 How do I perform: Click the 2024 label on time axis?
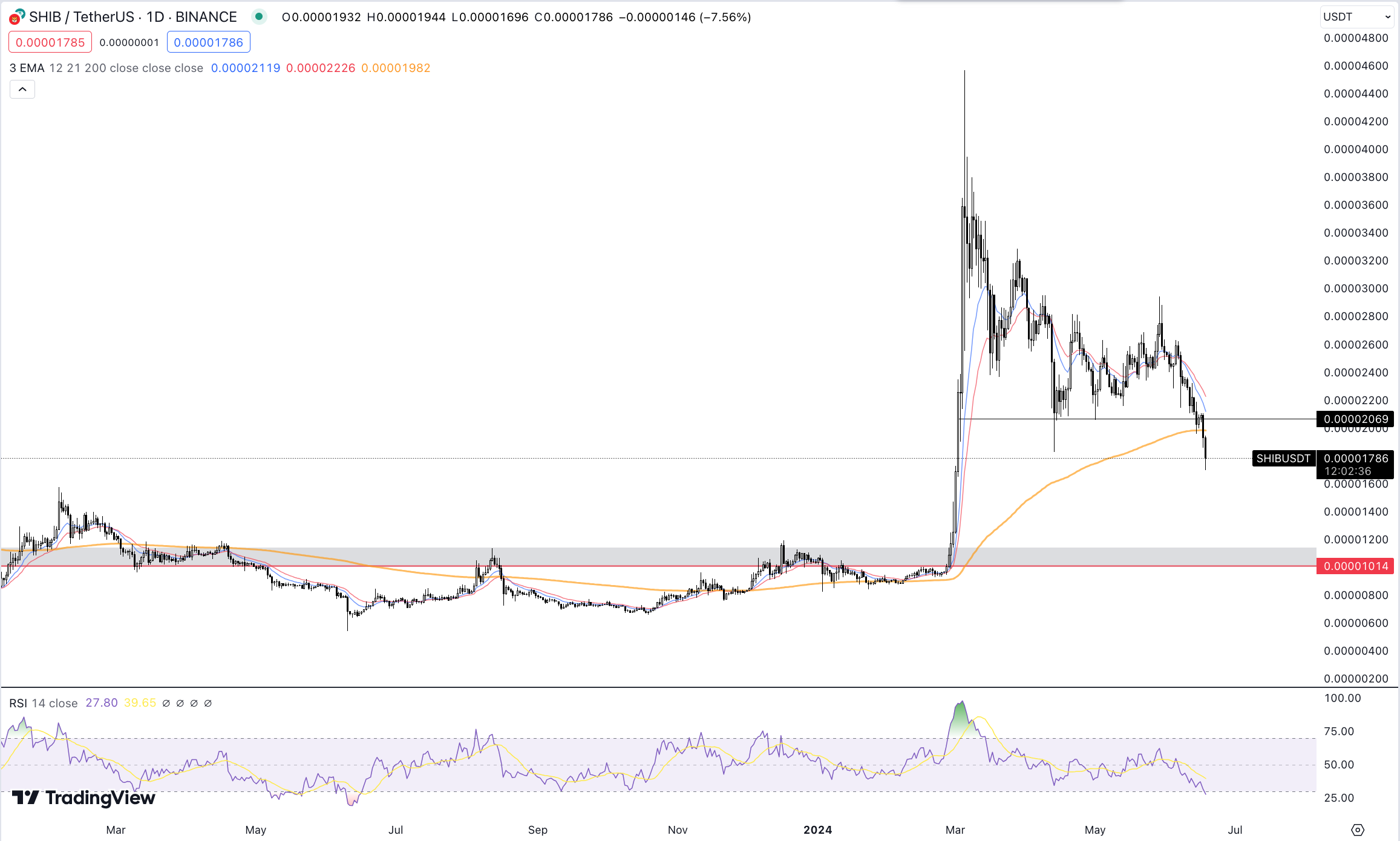pyautogui.click(x=817, y=830)
